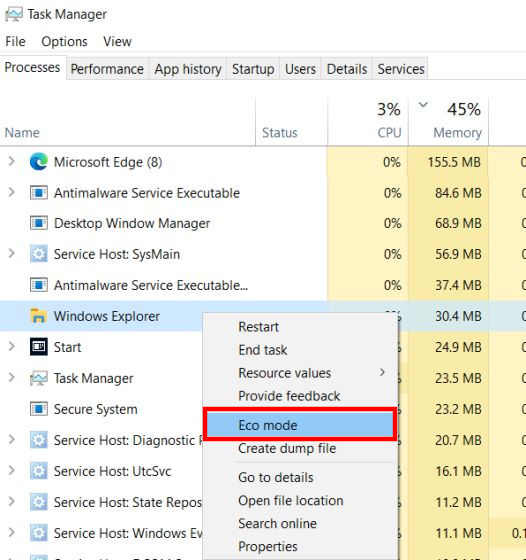The height and width of the screenshot is (560, 526).
Task: Click the Service Host: Diagnostic gear icon
Action: click(x=39, y=440)
